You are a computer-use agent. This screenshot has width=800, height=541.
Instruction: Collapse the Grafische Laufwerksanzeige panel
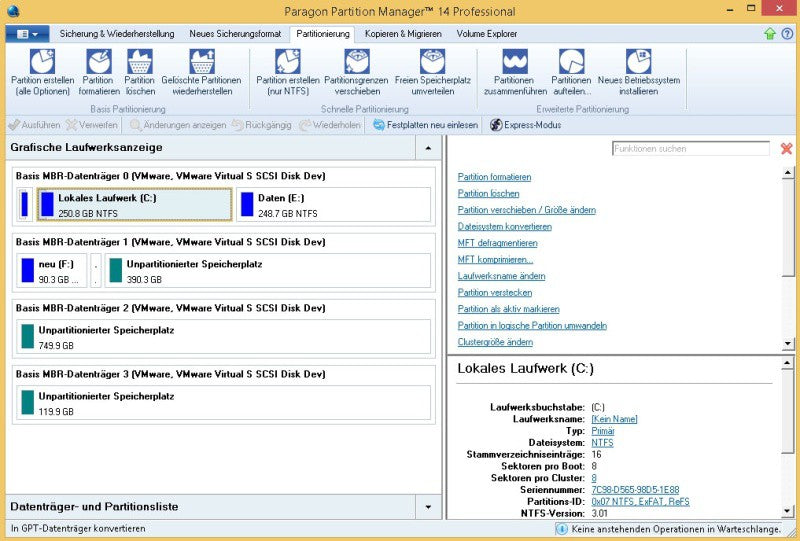pos(428,148)
